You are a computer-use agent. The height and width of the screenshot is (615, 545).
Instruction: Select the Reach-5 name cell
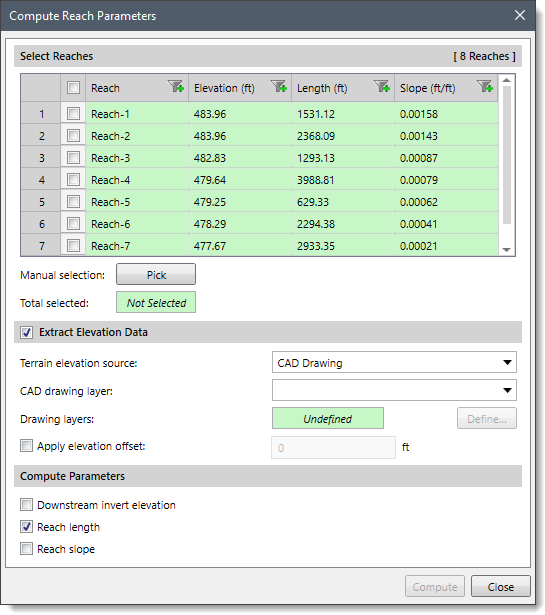click(137, 202)
